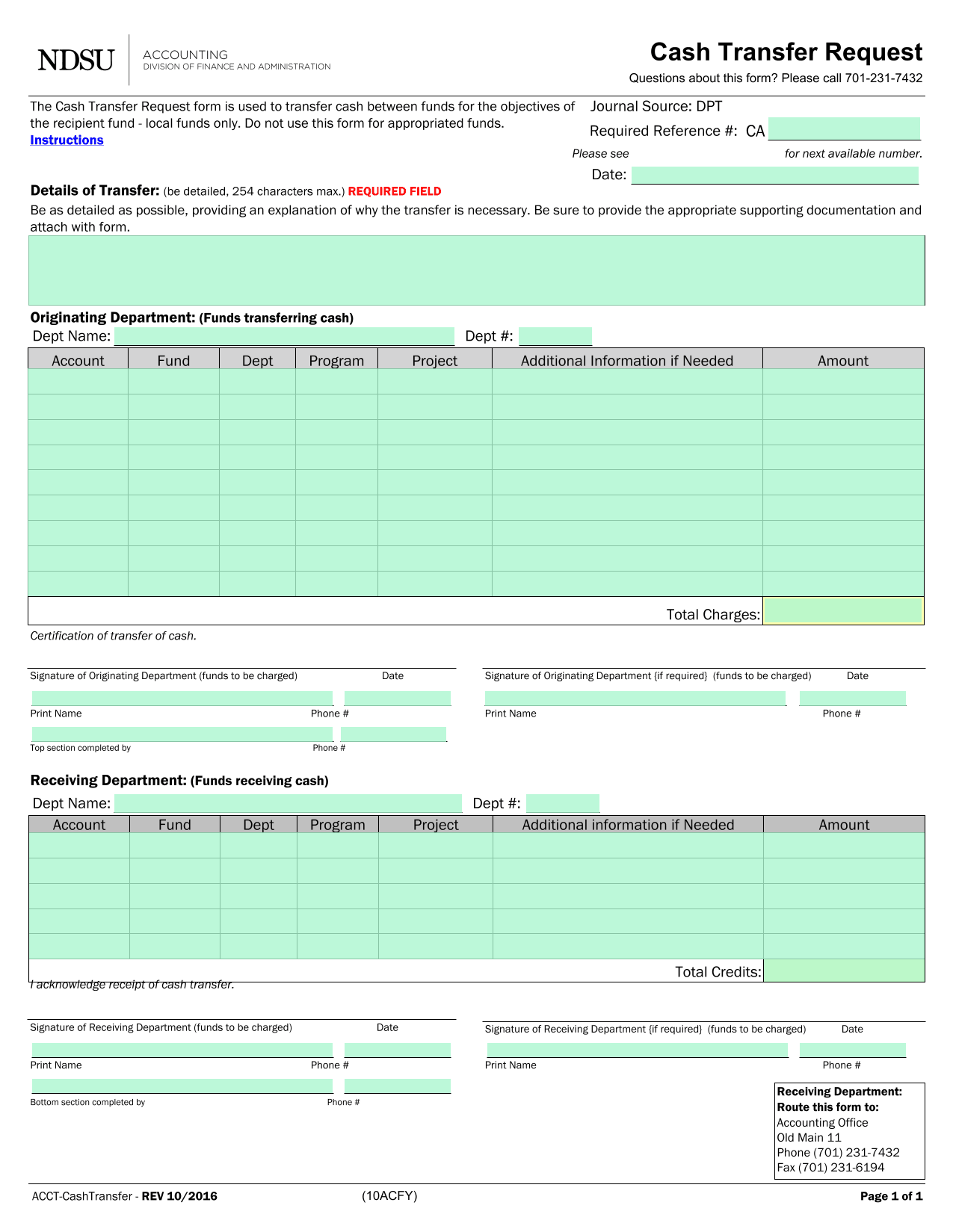The width and height of the screenshot is (953, 1232).
Task: Click the Details of Transfer text area
Action: (x=476, y=270)
